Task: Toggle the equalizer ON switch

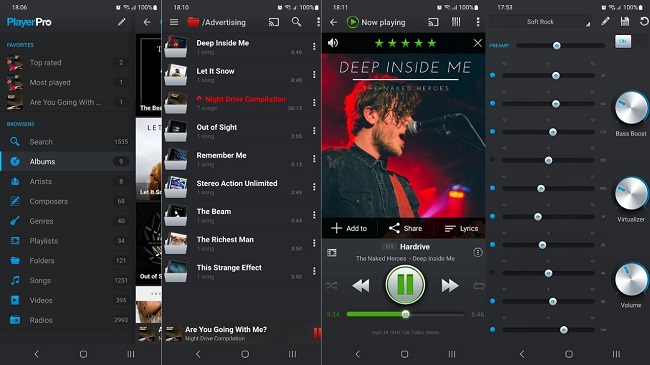Action: (x=623, y=41)
